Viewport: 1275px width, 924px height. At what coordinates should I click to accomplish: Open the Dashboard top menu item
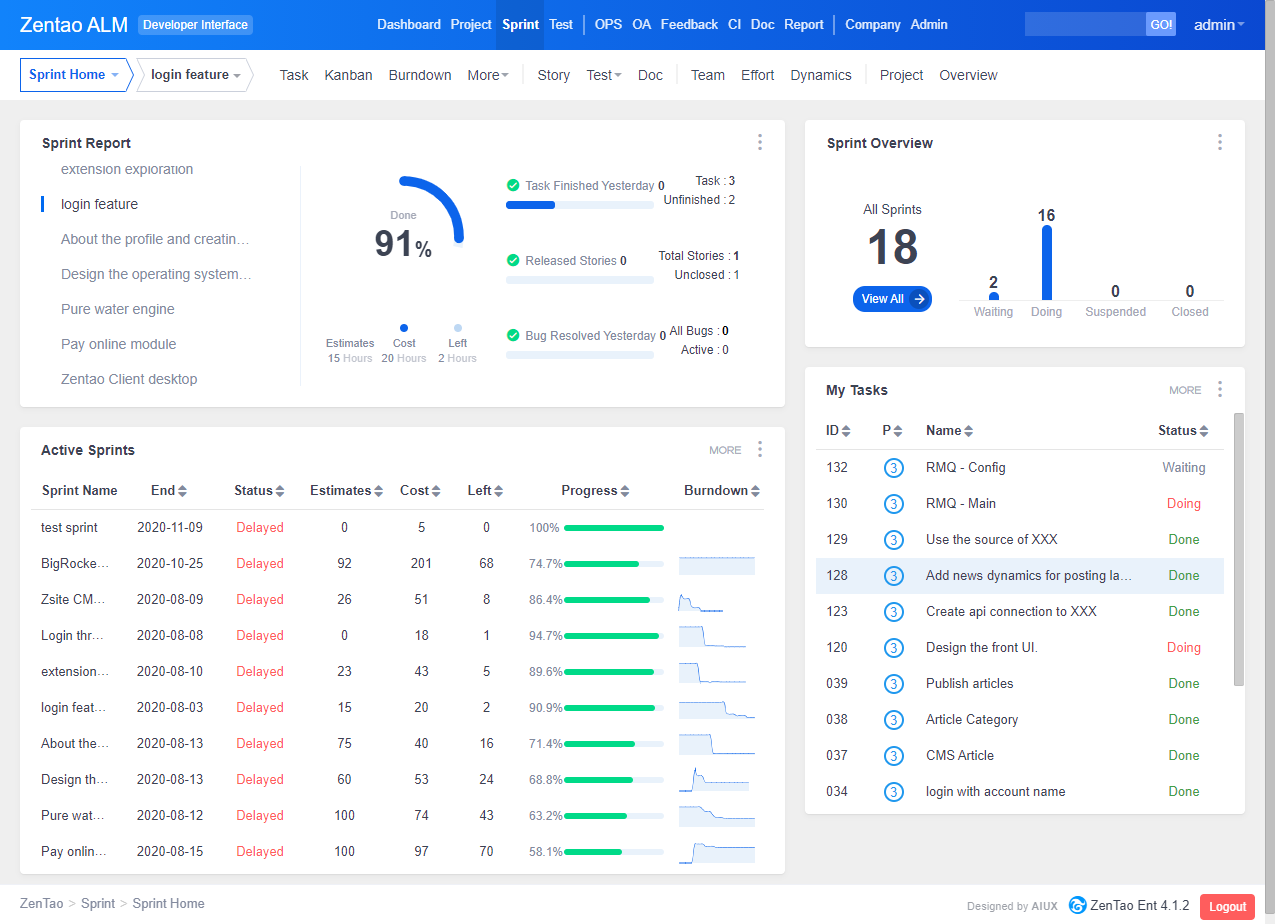(408, 24)
